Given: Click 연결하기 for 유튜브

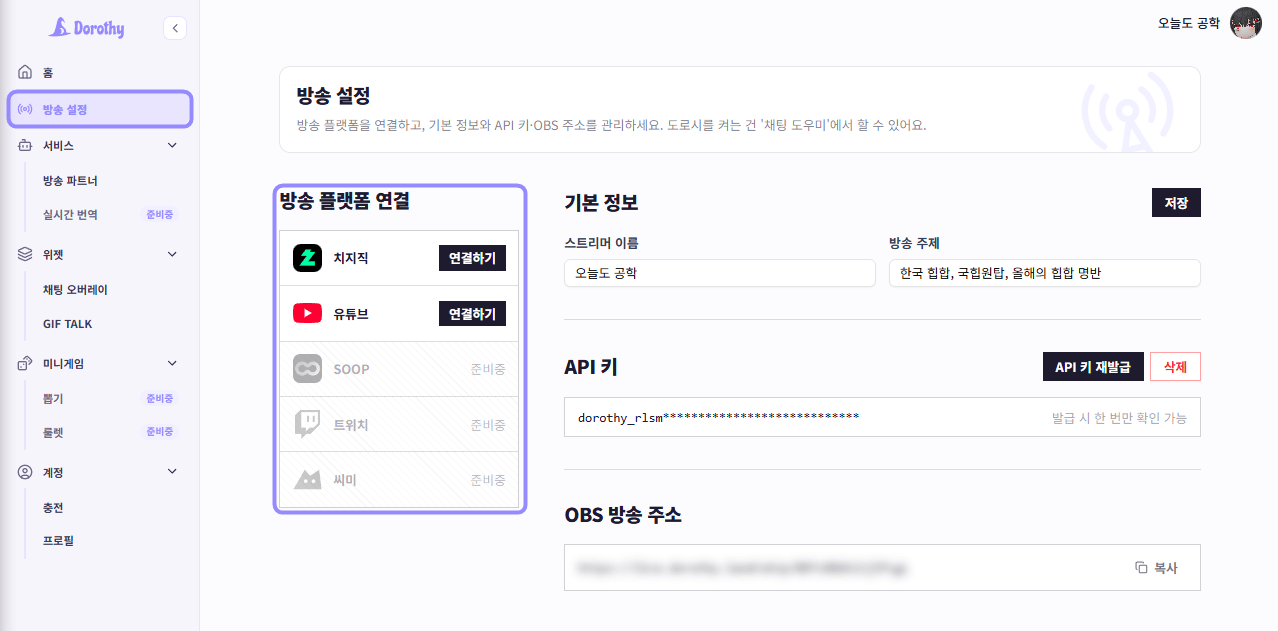Looking at the screenshot, I should (x=472, y=313).
